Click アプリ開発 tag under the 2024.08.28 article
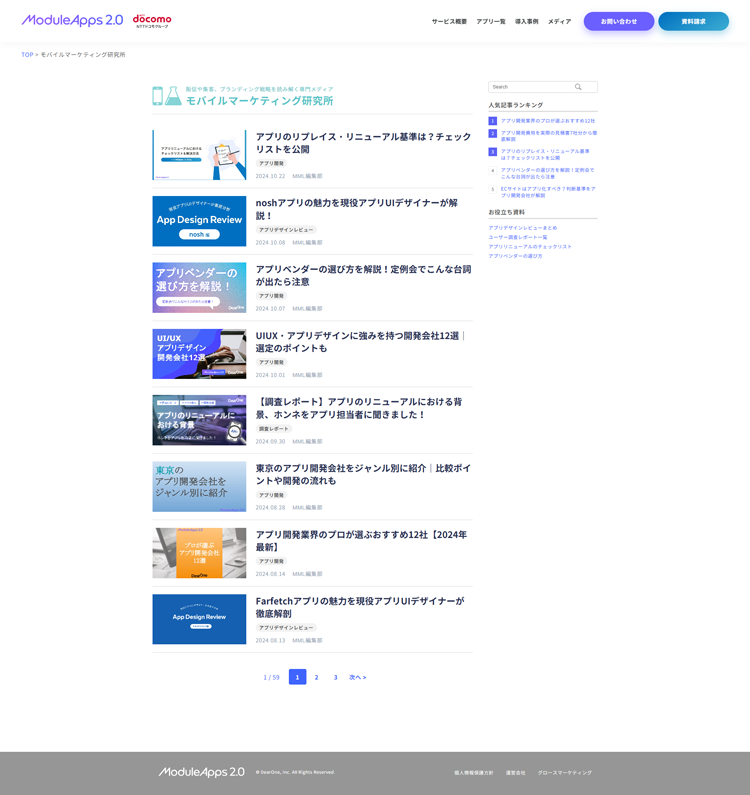Screen dimensions: 750x795 pyautogui.click(x=271, y=495)
